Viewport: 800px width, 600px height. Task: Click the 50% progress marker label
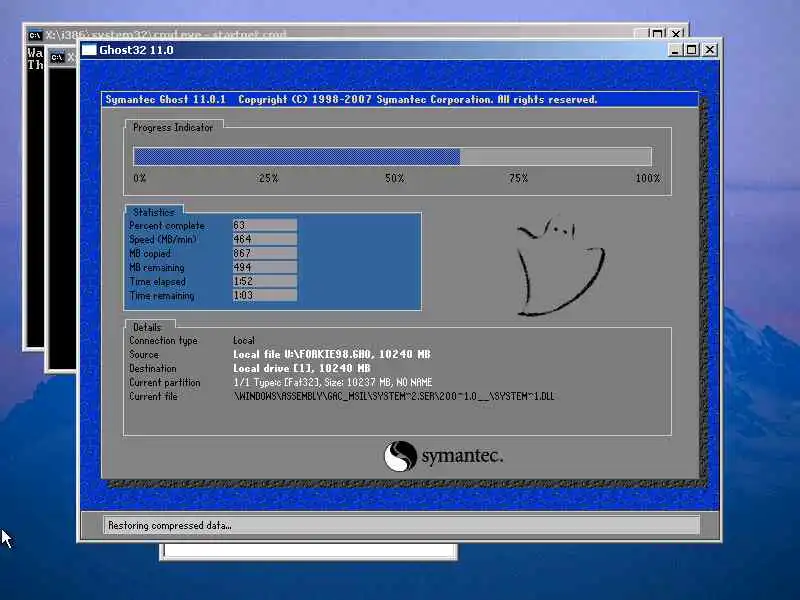(394, 178)
